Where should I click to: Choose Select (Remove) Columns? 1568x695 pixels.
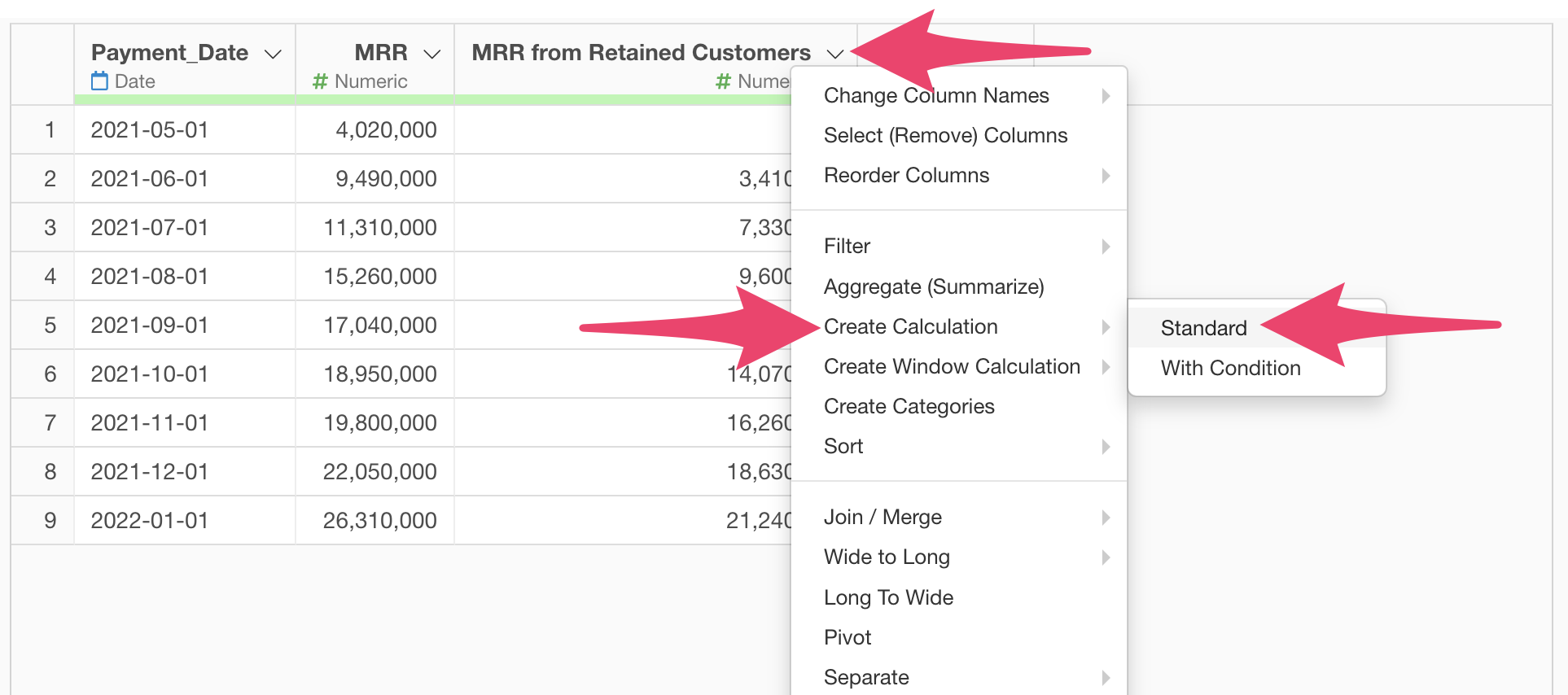point(945,135)
